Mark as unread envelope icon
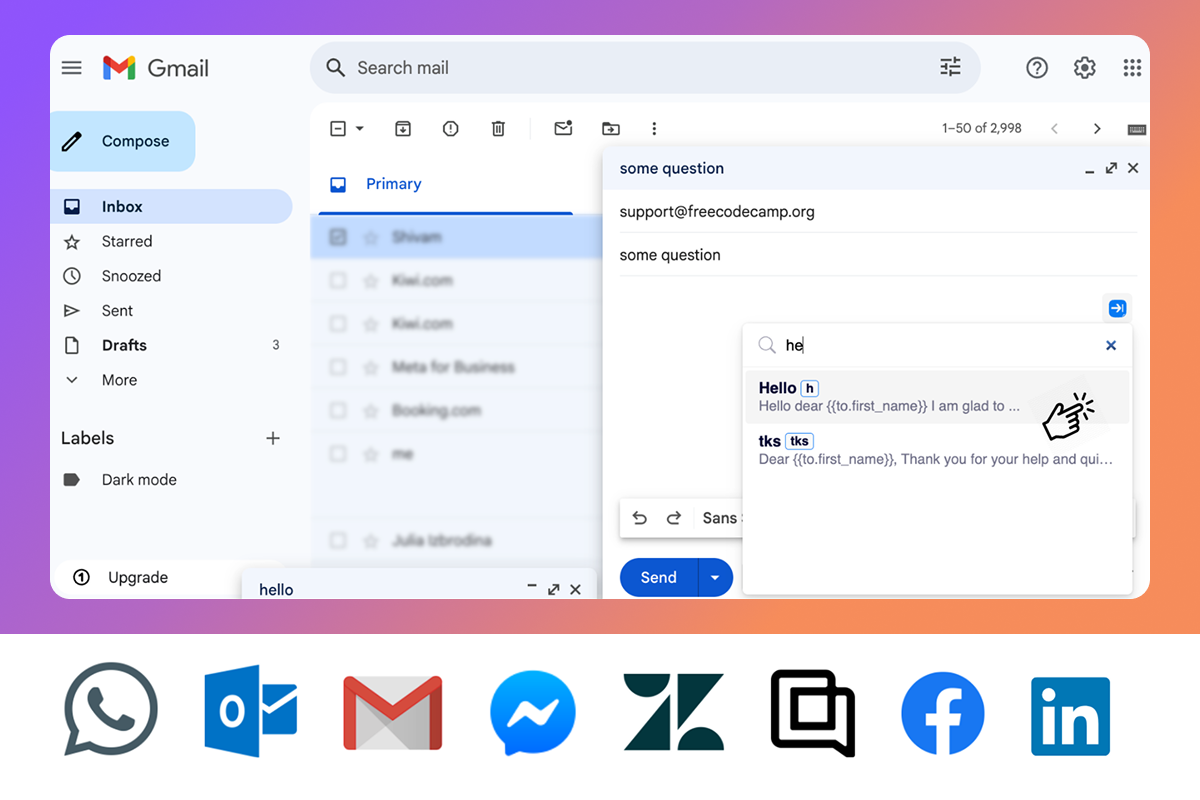The width and height of the screenshot is (1200, 800). pos(563,128)
